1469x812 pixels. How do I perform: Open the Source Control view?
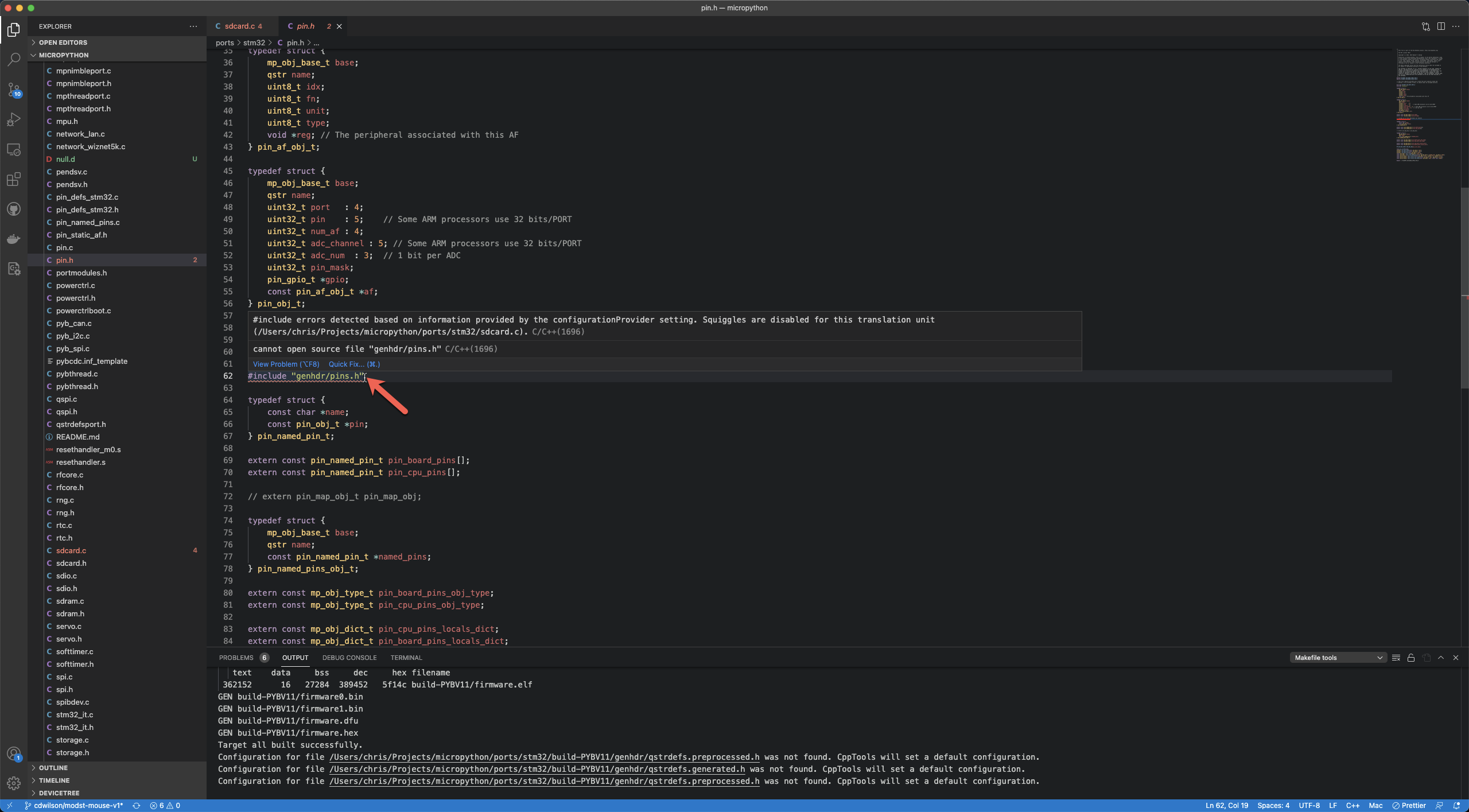[x=14, y=91]
